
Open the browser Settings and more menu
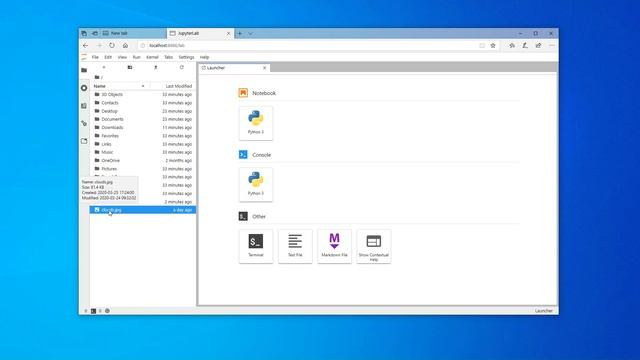(x=552, y=46)
